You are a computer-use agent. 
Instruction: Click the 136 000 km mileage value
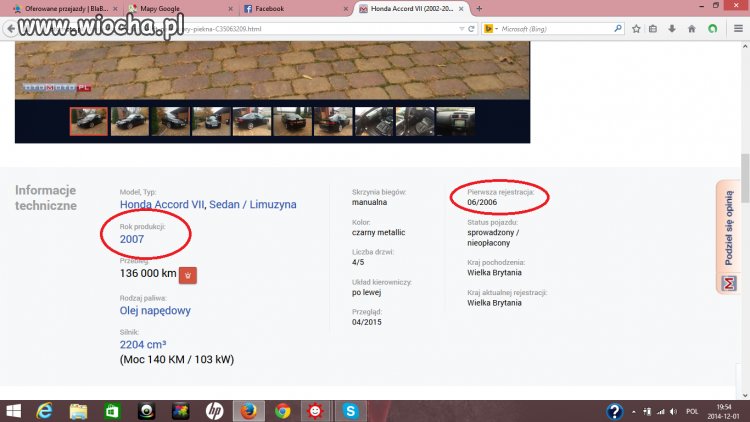148,273
